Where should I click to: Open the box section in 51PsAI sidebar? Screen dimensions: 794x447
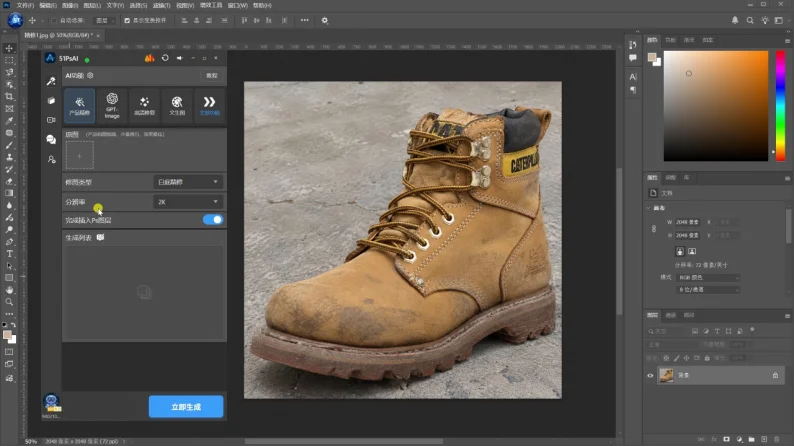click(x=51, y=101)
